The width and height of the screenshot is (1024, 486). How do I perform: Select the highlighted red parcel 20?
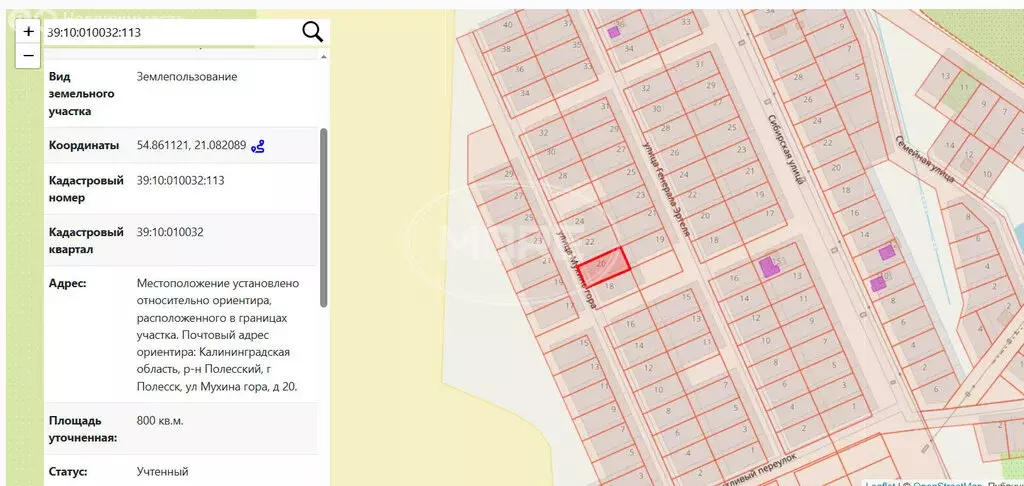click(604, 268)
